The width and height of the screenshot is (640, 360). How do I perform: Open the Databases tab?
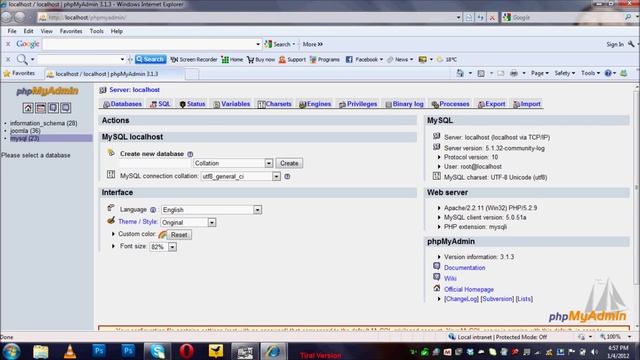(122, 104)
